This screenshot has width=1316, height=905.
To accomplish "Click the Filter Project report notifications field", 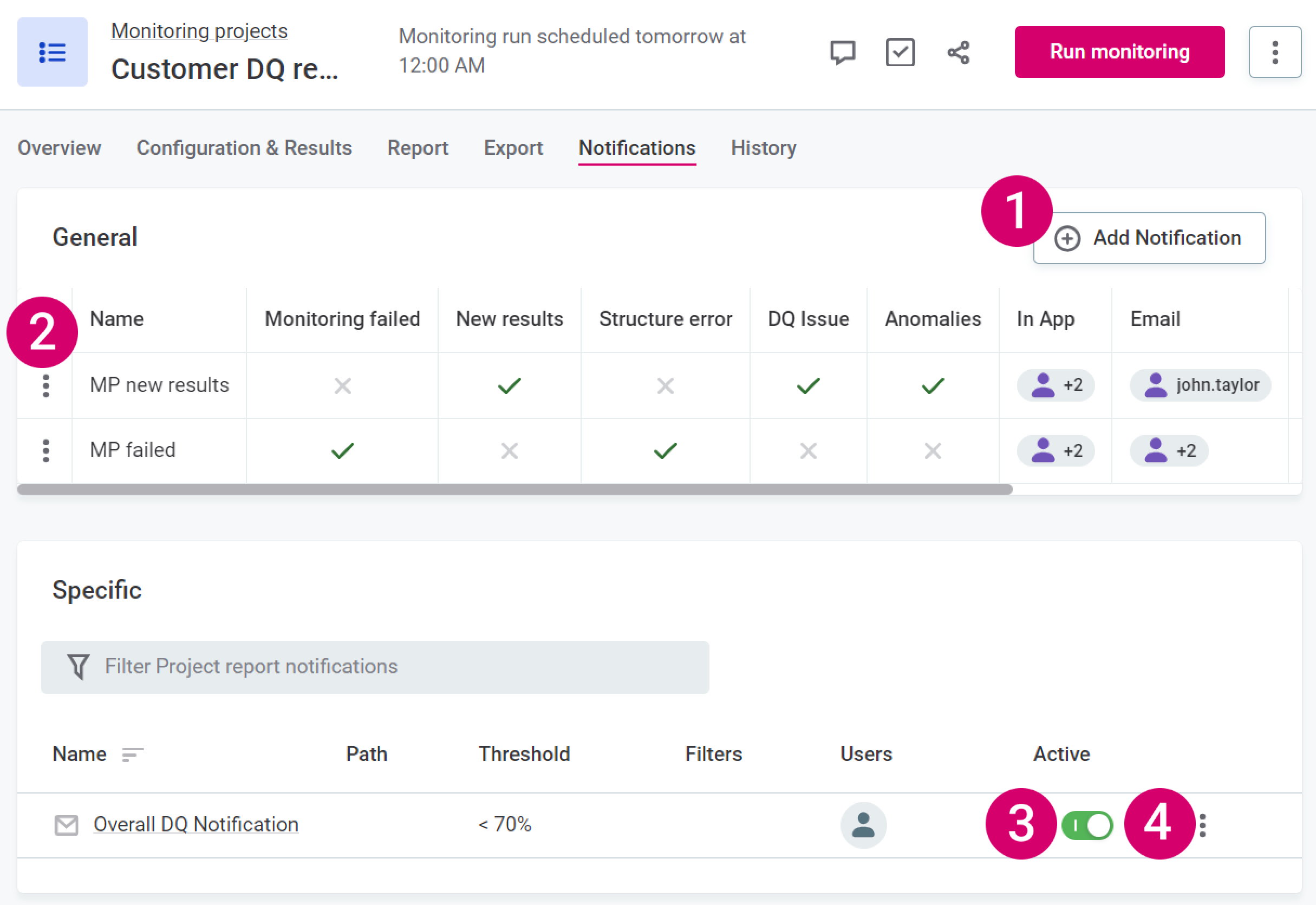I will pos(375,667).
